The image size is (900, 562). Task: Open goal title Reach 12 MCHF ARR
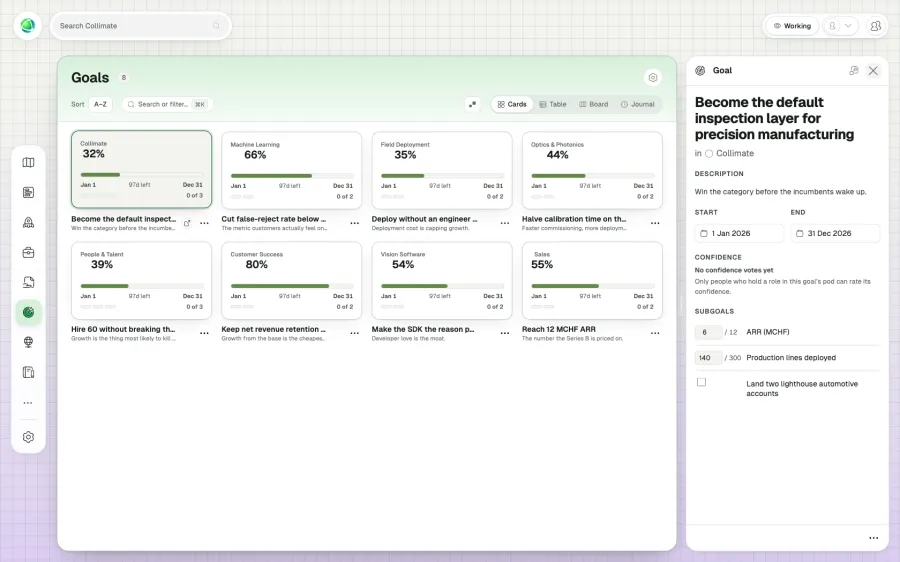point(558,329)
